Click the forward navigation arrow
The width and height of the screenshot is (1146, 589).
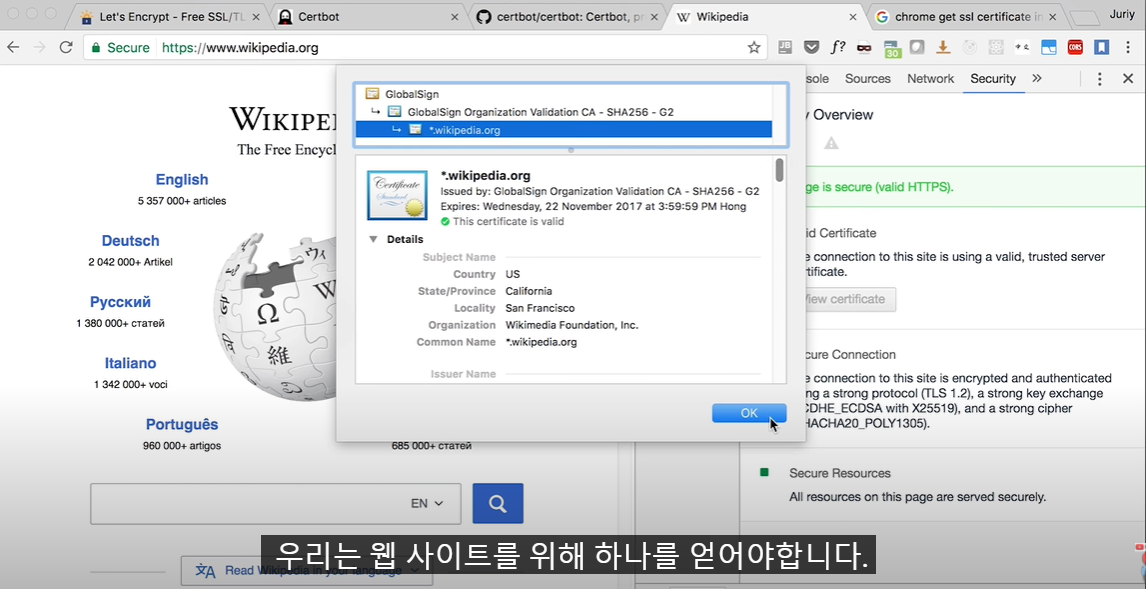(39, 48)
